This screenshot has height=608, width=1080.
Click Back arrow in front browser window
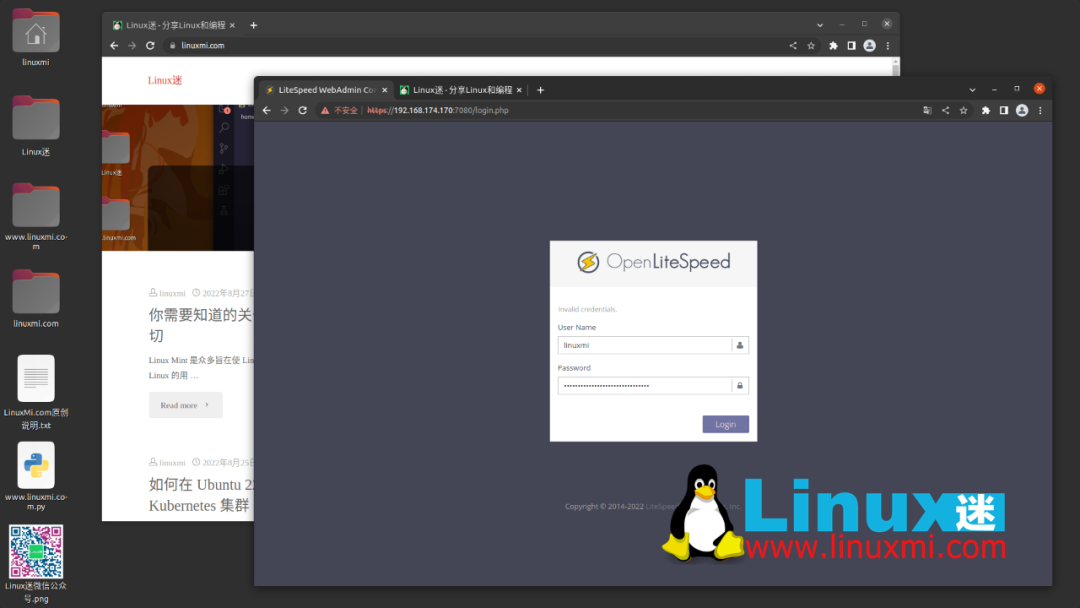point(267,110)
